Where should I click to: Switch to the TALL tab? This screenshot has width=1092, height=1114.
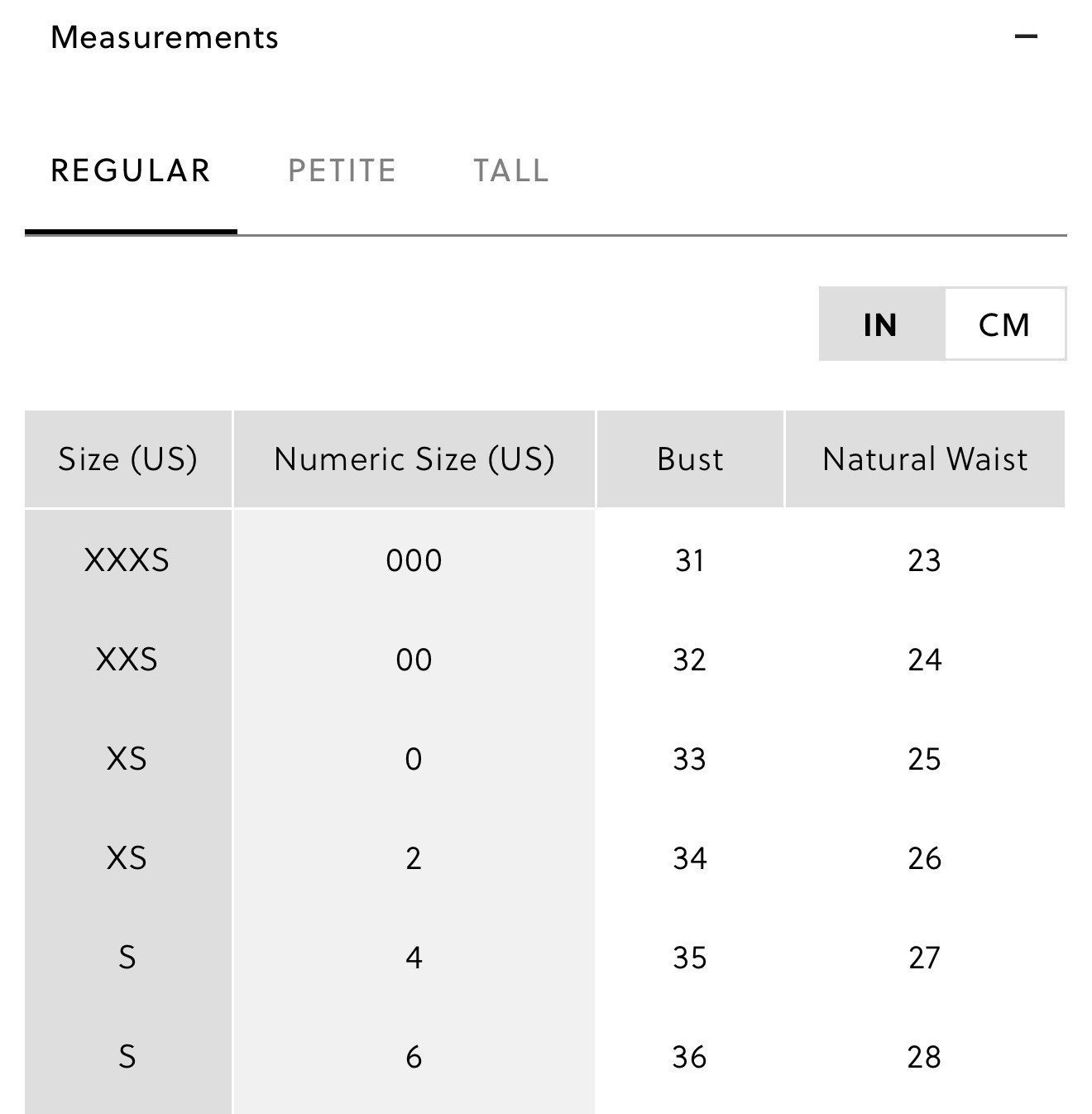(511, 170)
